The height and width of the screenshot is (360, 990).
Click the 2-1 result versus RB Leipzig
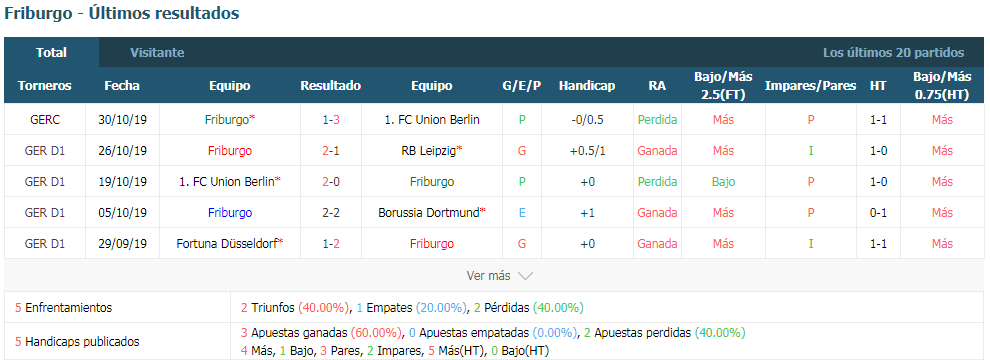(331, 150)
